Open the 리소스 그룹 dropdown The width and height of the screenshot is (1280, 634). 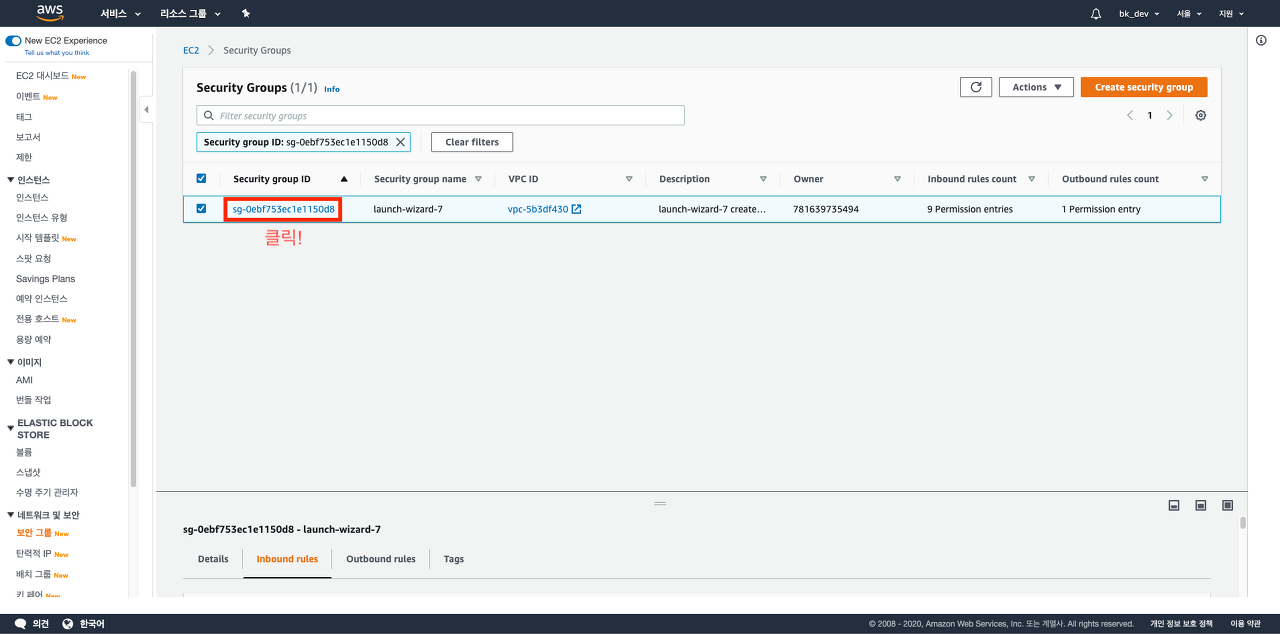pyautogui.click(x=190, y=14)
